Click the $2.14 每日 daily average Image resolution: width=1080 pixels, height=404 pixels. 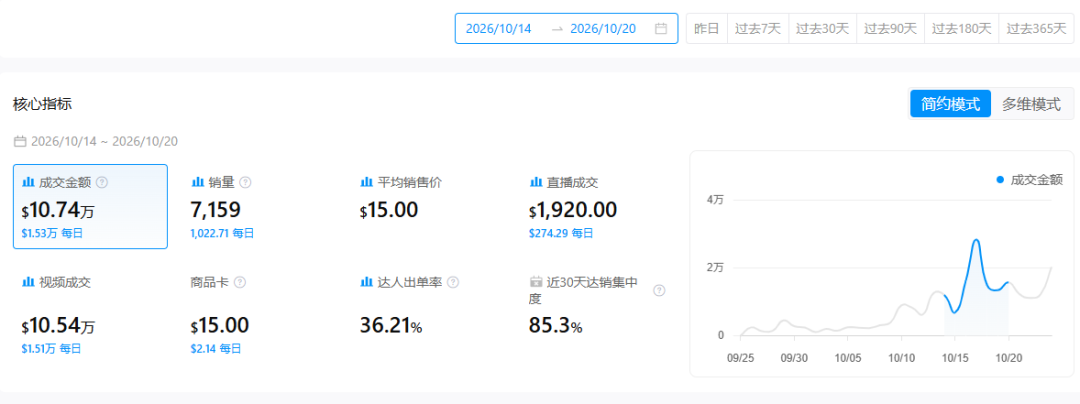tap(216, 348)
